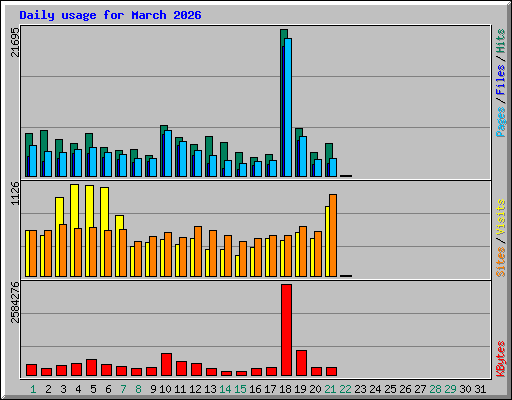The height and width of the screenshot is (400, 512).
Task: Click the KBytes legend label
Action: tap(500, 359)
